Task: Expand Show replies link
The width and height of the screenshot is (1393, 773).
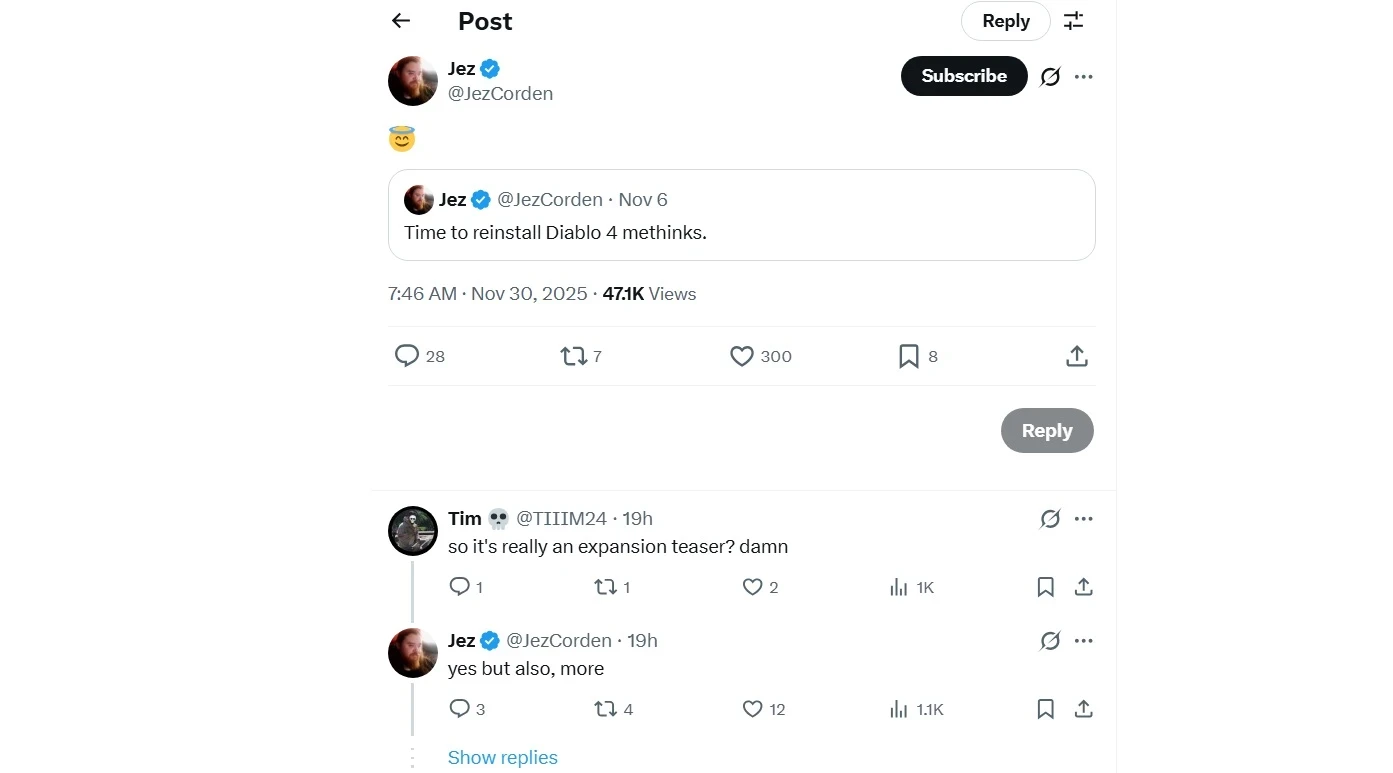Action: click(x=502, y=758)
